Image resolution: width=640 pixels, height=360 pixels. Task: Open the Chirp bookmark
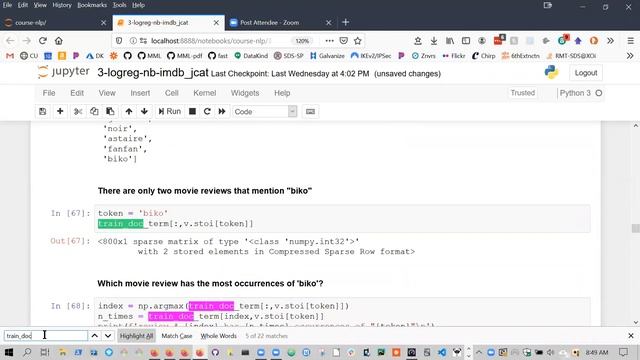[483, 56]
